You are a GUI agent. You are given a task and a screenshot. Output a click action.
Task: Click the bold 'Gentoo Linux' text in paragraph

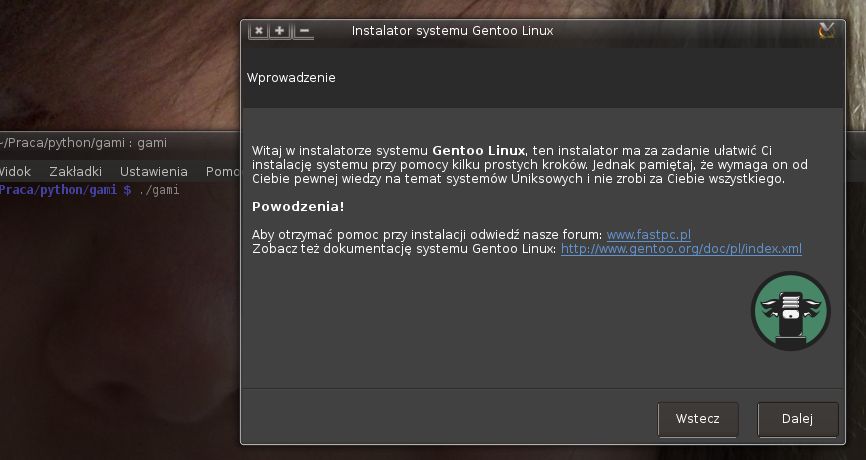click(x=478, y=151)
